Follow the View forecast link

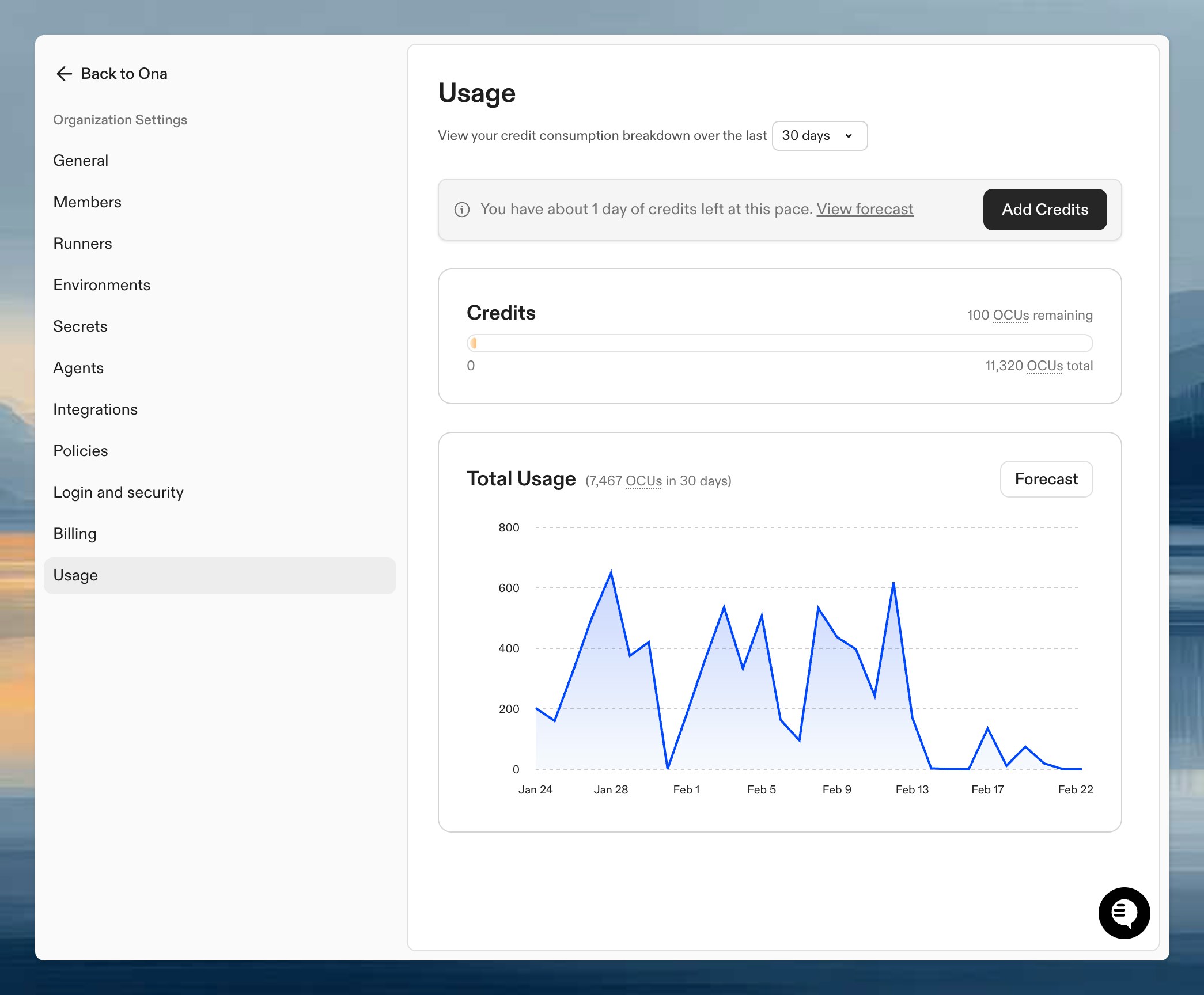pos(865,209)
